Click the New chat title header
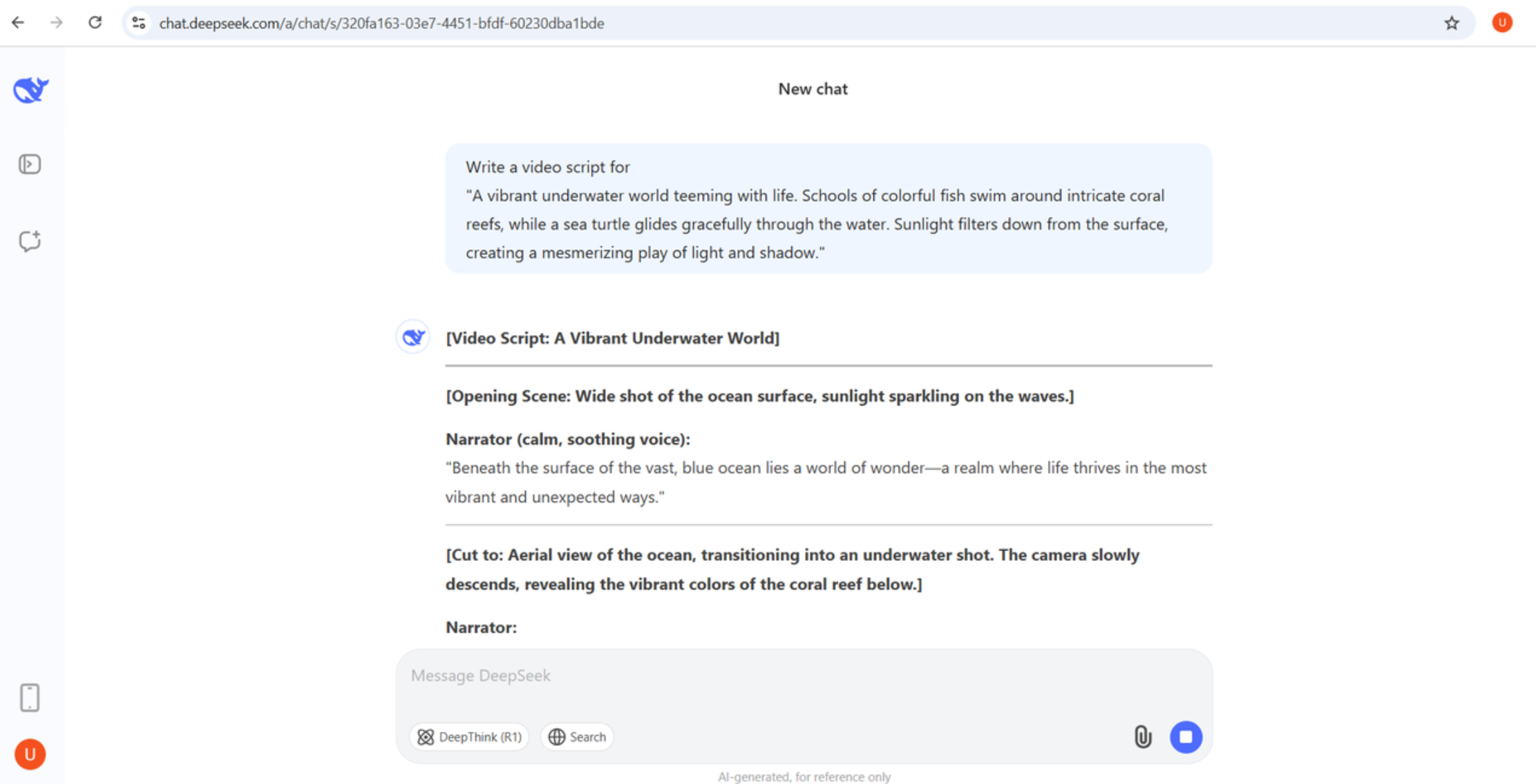1536x784 pixels. point(813,88)
